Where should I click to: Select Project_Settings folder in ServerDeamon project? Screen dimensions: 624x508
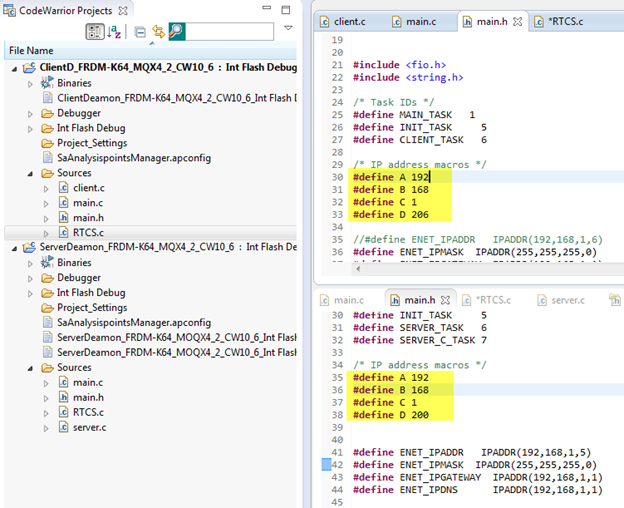(x=92, y=308)
